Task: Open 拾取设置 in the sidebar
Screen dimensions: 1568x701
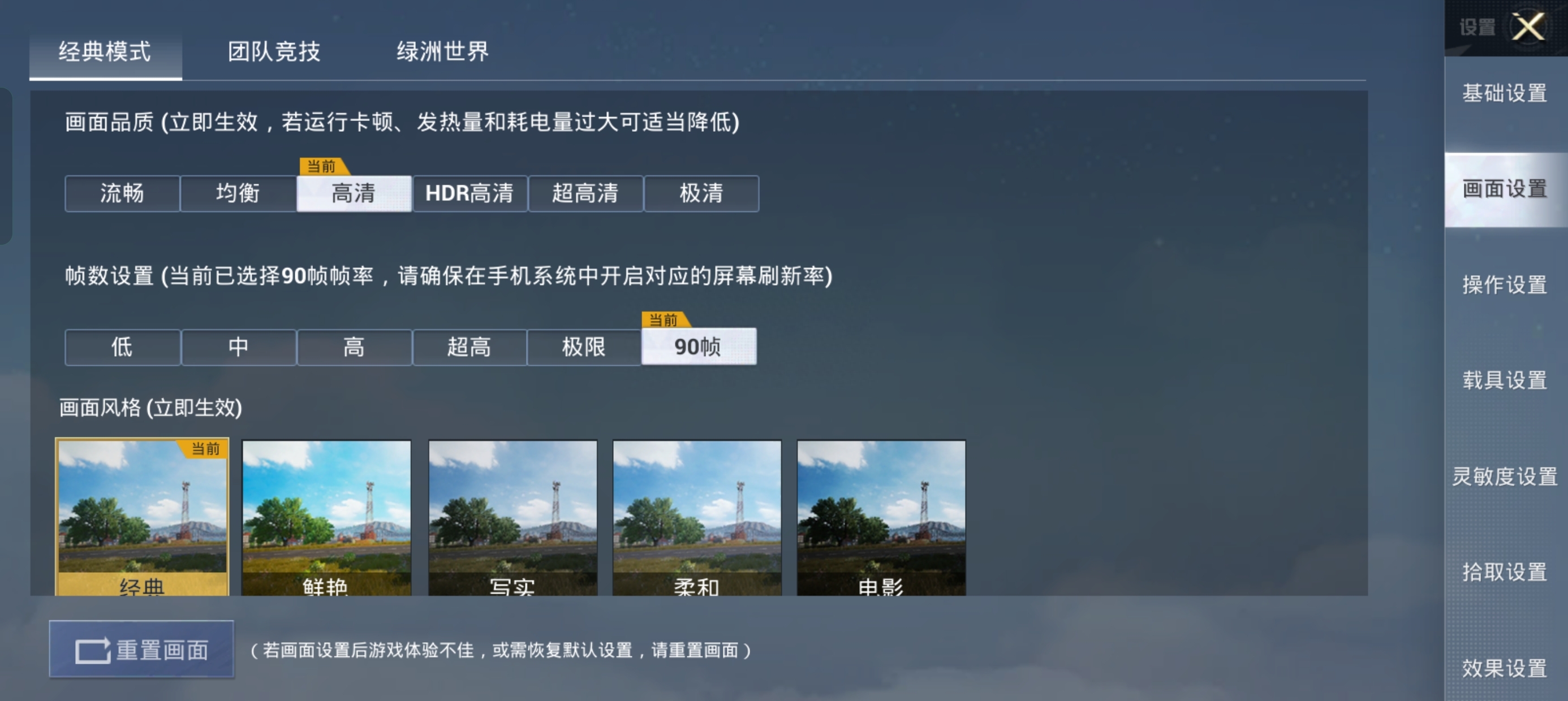Action: click(x=1506, y=572)
